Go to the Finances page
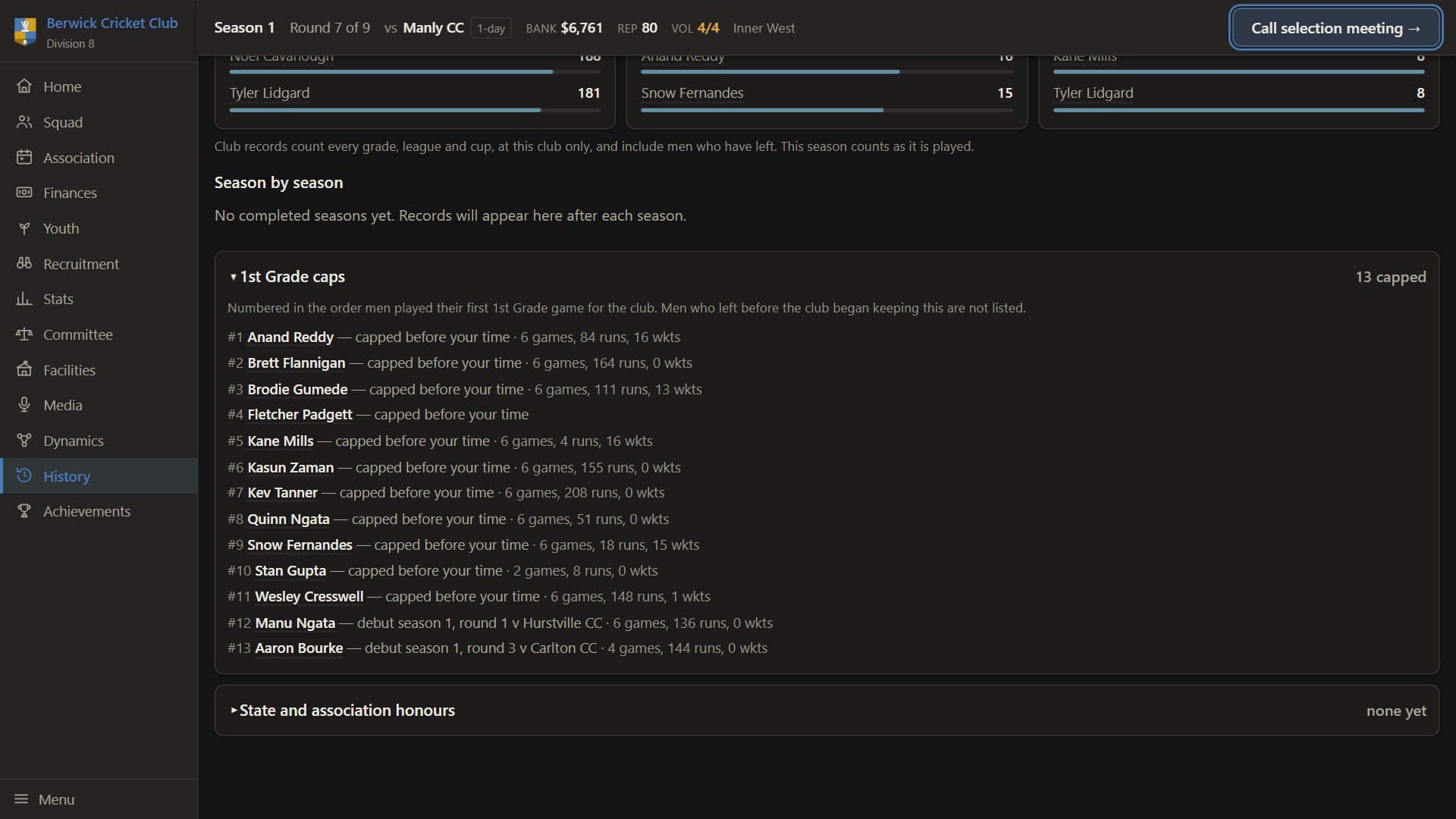This screenshot has height=819, width=1456. point(99,193)
